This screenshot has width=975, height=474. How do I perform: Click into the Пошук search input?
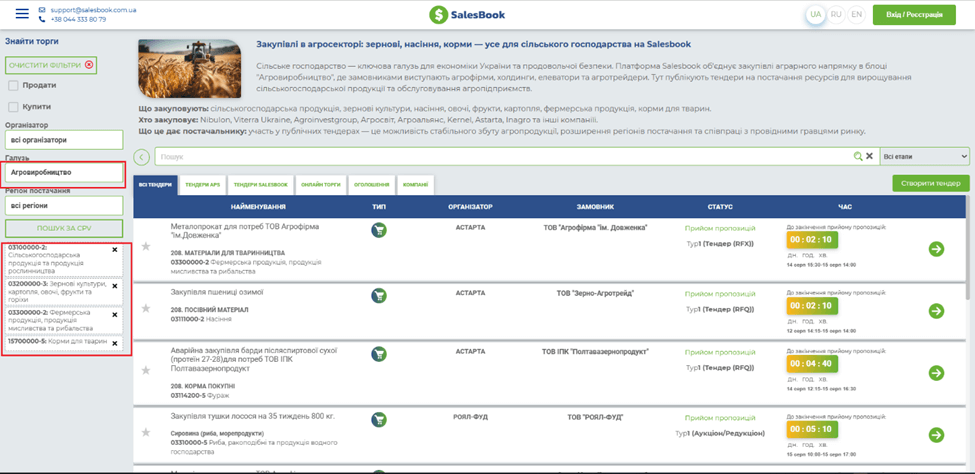[504, 157]
